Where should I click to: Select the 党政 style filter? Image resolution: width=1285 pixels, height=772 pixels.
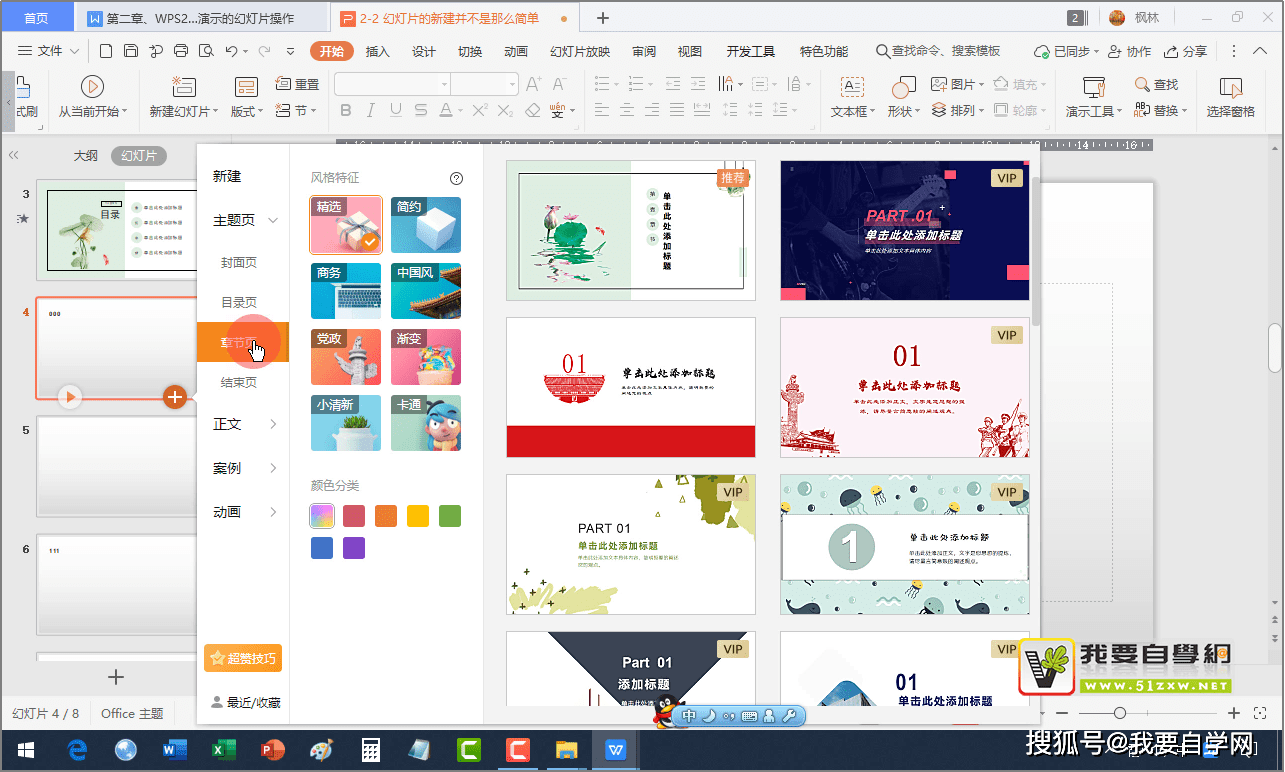(x=346, y=357)
